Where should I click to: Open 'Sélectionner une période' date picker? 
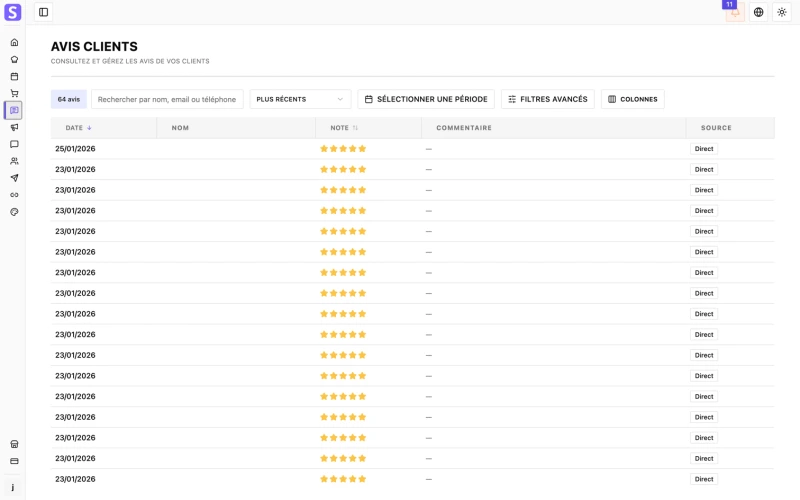pyautogui.click(x=426, y=99)
